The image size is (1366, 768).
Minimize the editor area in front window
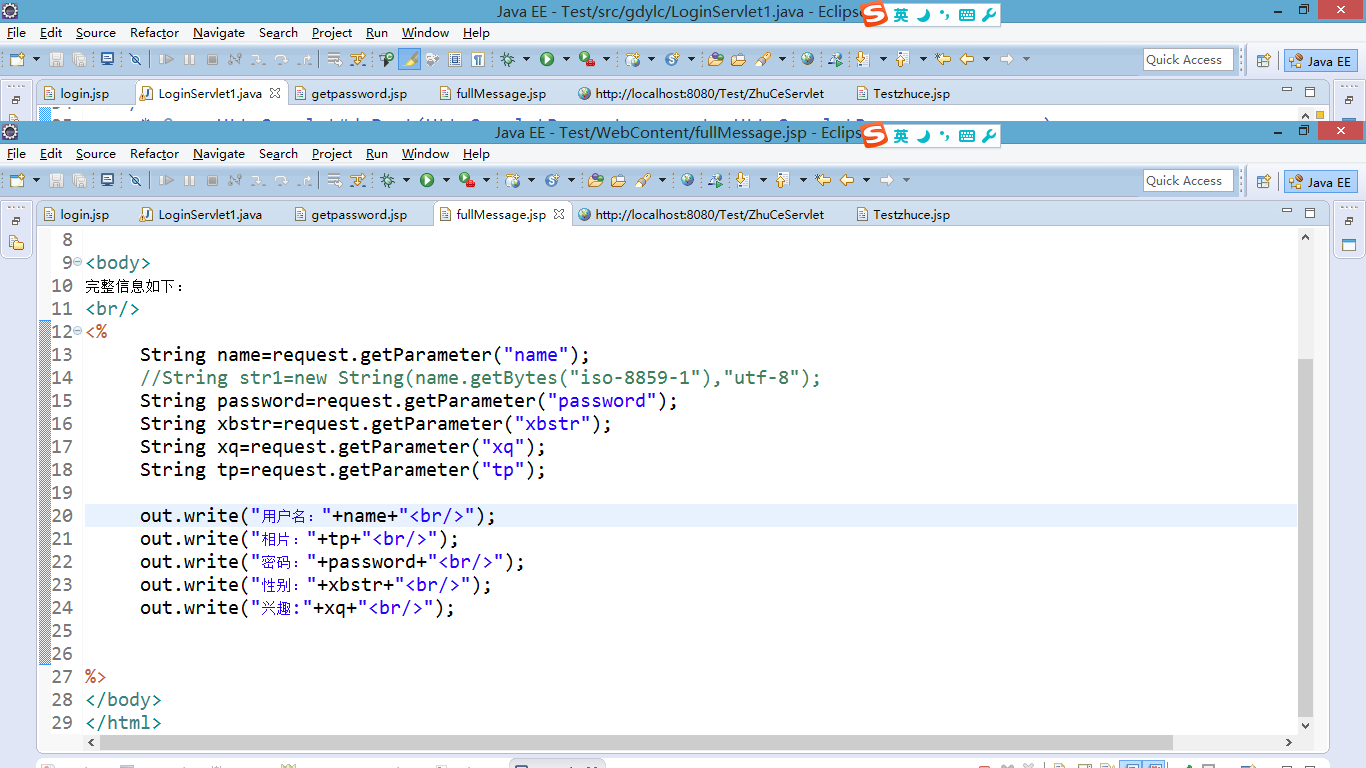coord(1286,212)
